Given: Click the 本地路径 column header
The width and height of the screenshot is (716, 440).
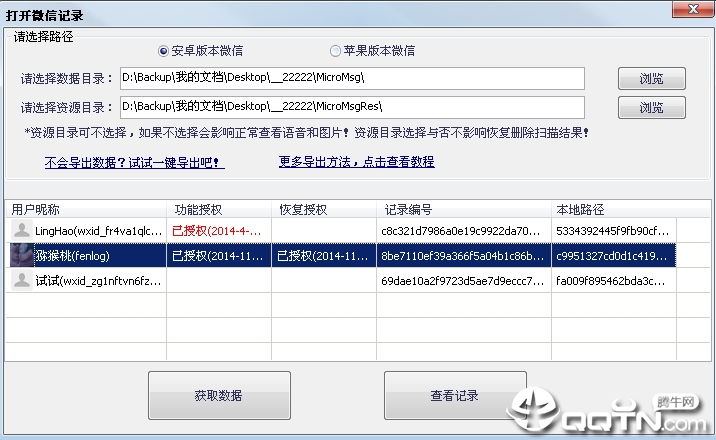Looking at the screenshot, I should pyautogui.click(x=614, y=210).
